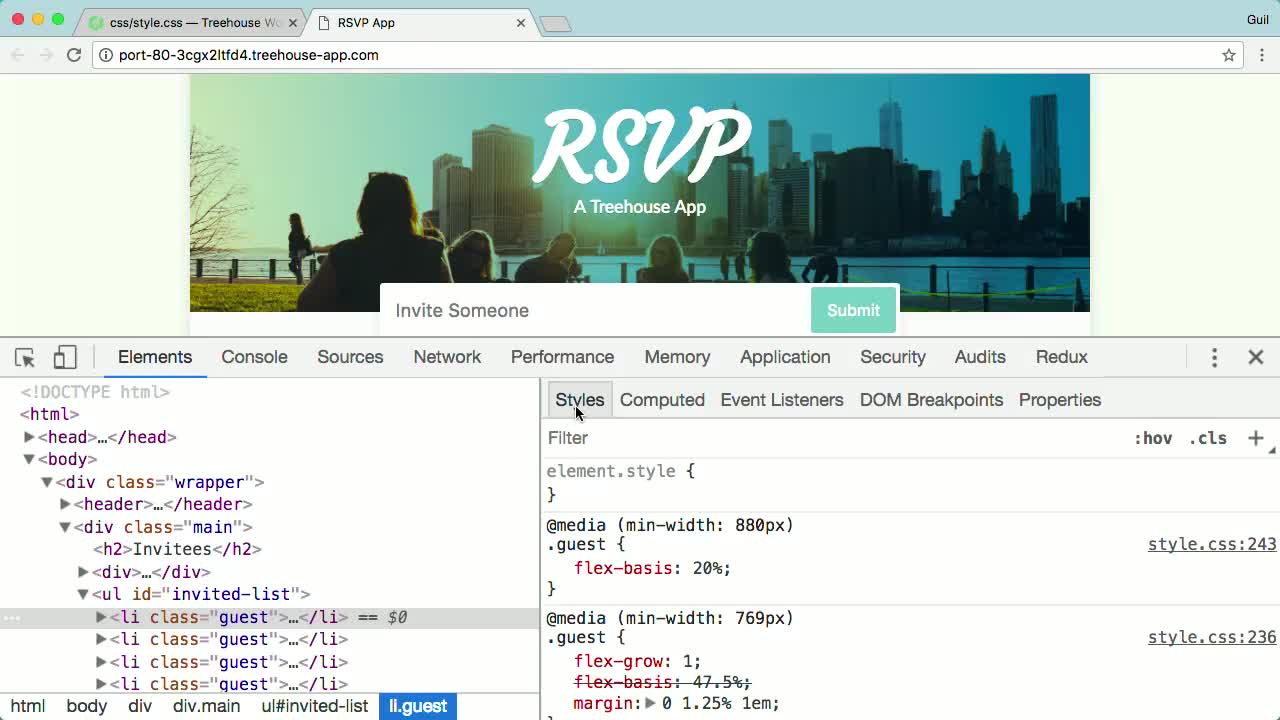Toggle element pseudo-class states with :hov

pyautogui.click(x=1155, y=438)
